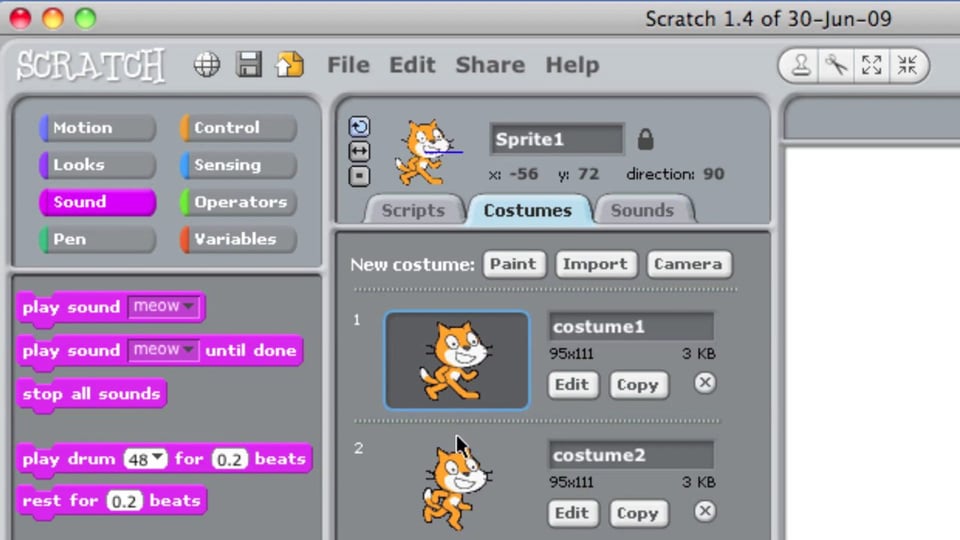Click the direction: 90 readout
Viewport: 960px width, 540px height.
coord(675,174)
